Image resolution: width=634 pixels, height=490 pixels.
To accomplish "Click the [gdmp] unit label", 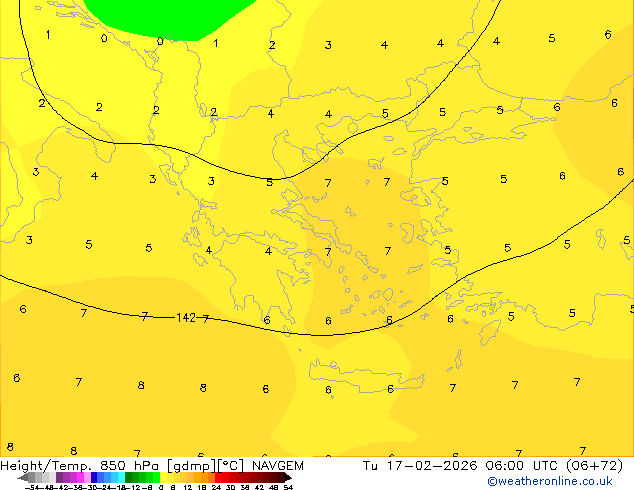I will (191, 466).
